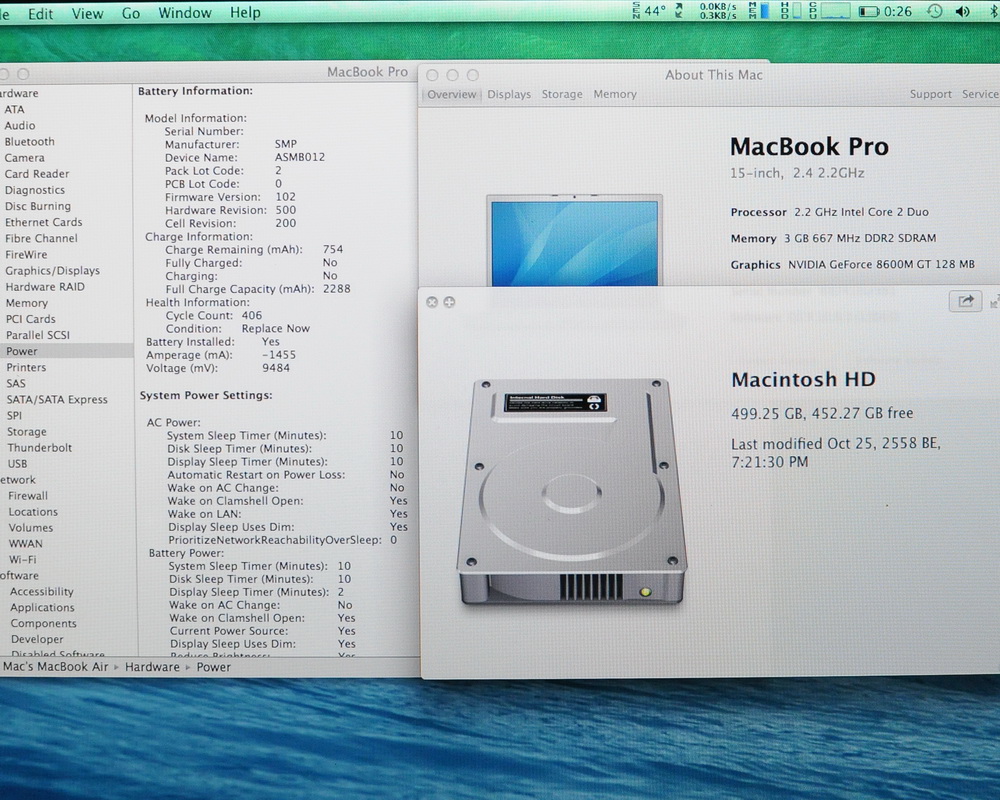Open the View menu
The width and height of the screenshot is (1000, 800).
87,13
